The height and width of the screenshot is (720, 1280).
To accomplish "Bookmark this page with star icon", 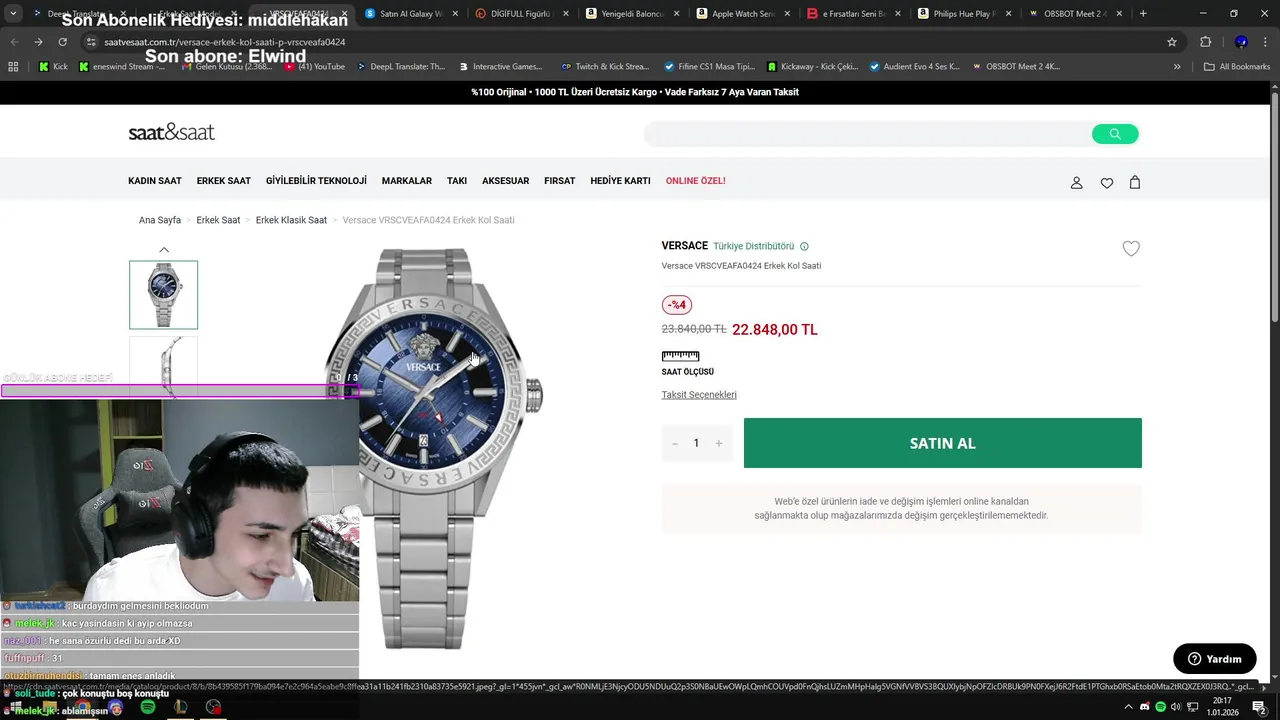I will tap(1172, 42).
